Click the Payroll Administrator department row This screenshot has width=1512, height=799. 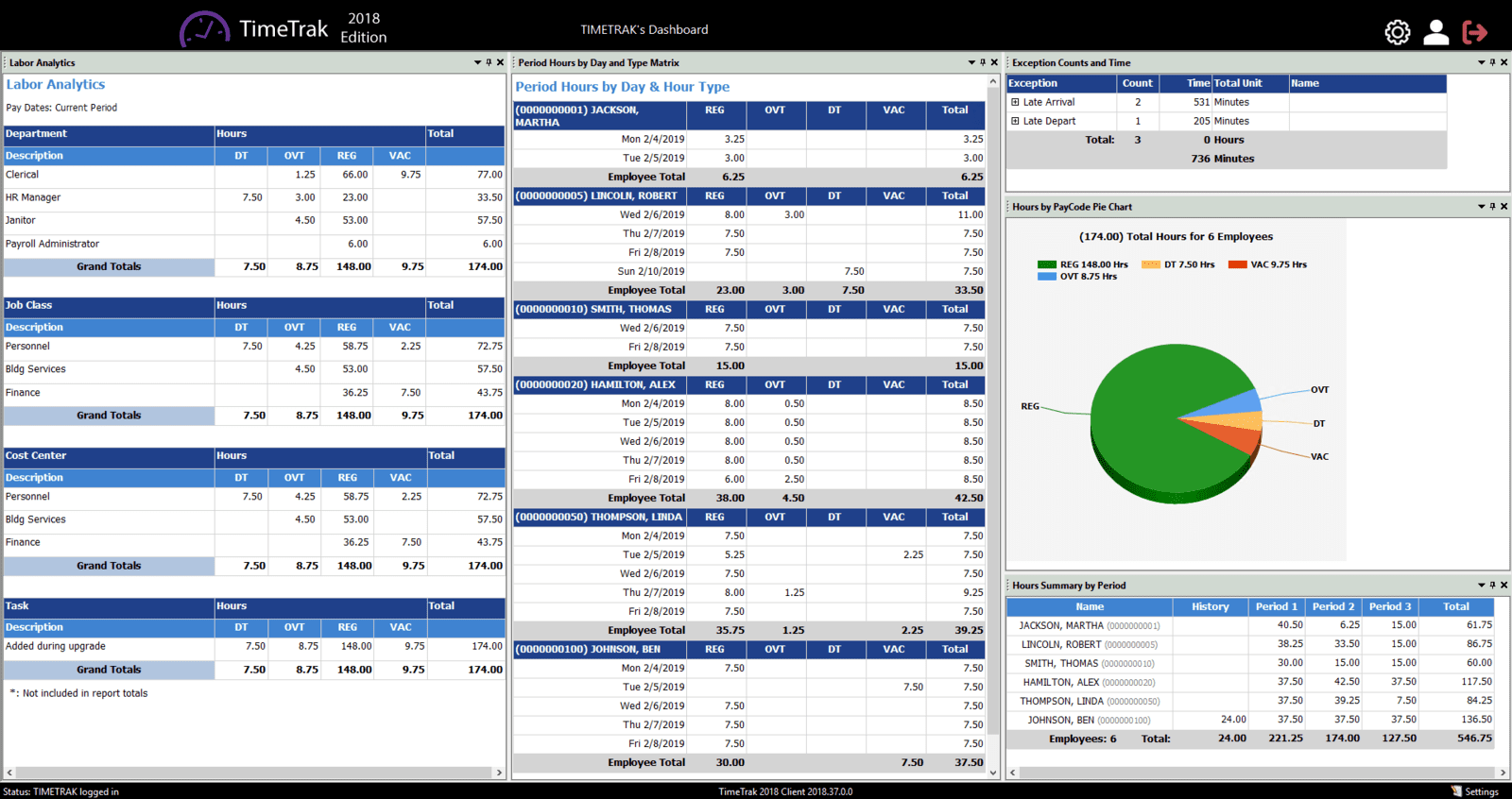click(x=254, y=244)
